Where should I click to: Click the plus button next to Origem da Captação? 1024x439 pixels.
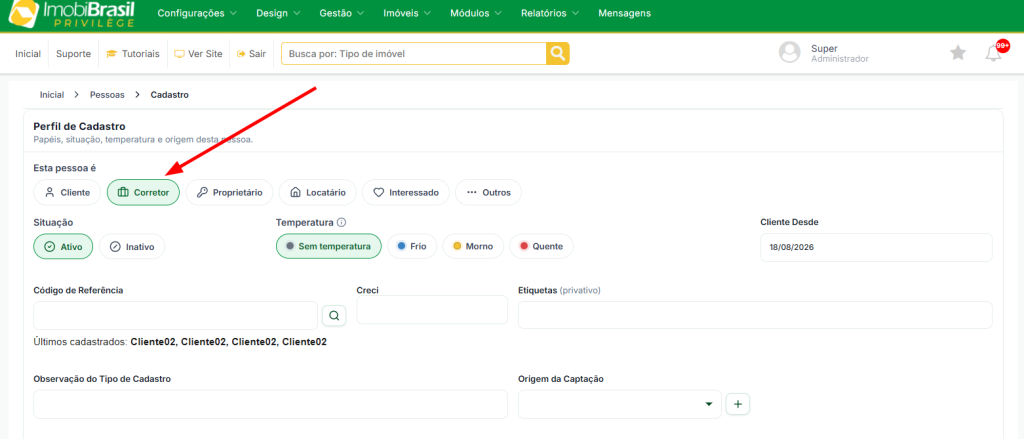(x=738, y=404)
